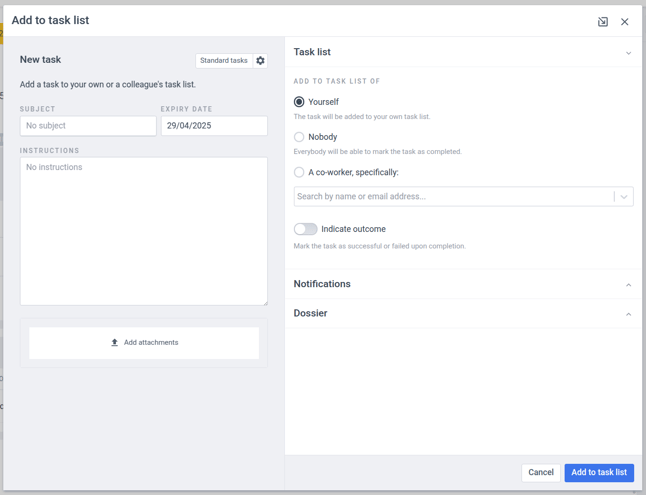646x495 pixels.
Task: Expand the Notifications section chevron
Action: [628, 285]
